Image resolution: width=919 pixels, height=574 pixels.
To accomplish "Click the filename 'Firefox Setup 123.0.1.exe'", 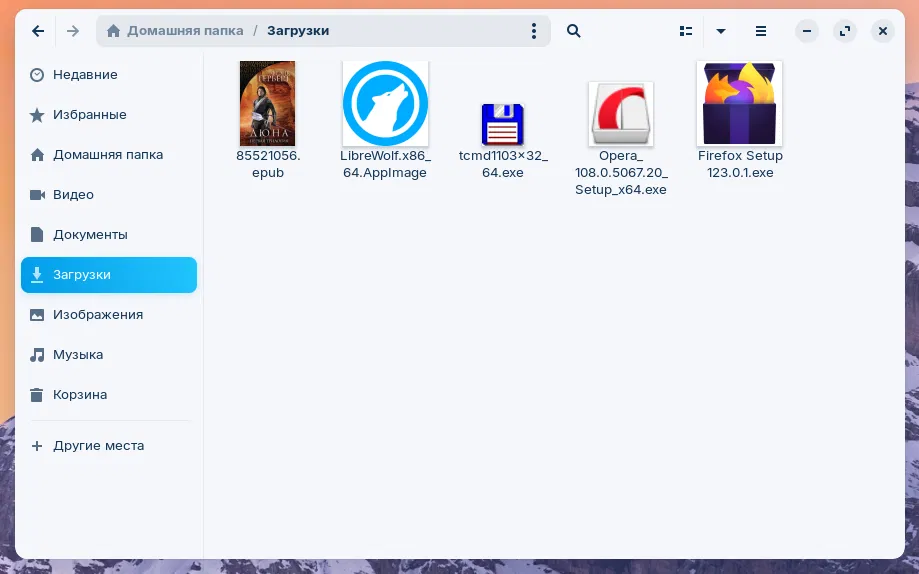I will coord(740,164).
